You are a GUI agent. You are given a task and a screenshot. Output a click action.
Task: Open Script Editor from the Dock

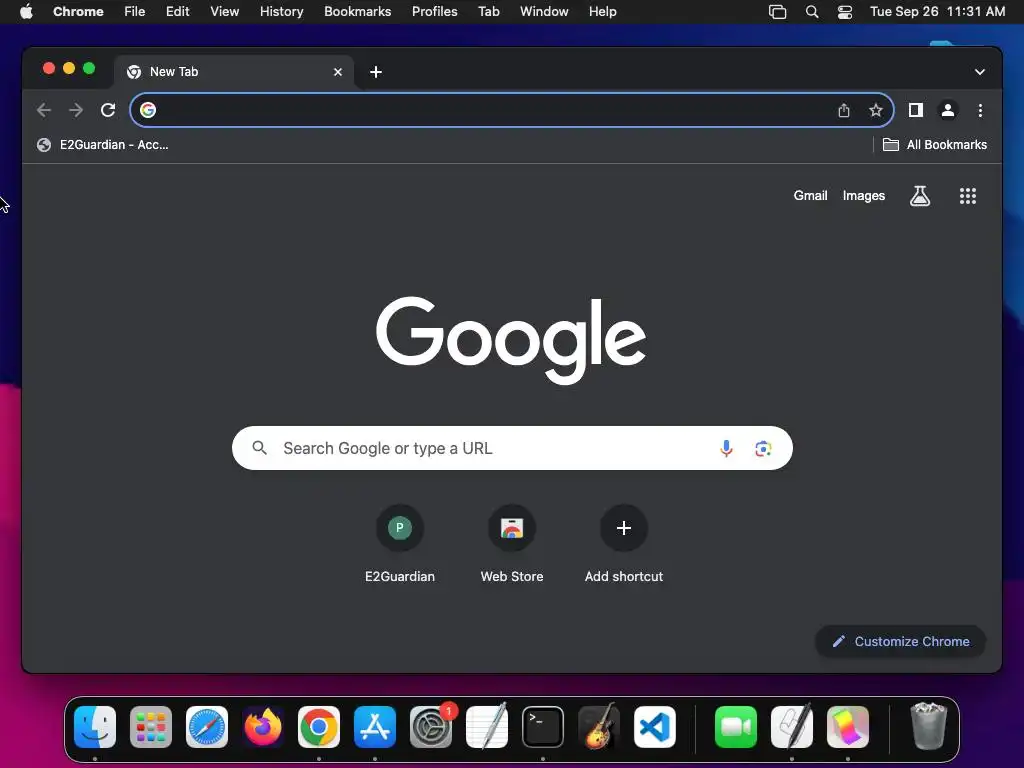point(792,727)
